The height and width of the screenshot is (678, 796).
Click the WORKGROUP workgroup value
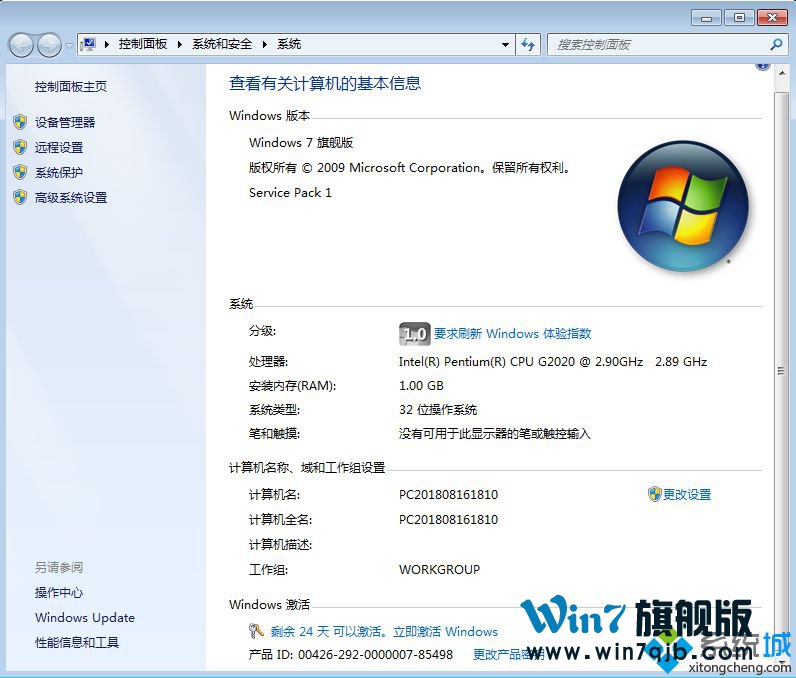440,569
